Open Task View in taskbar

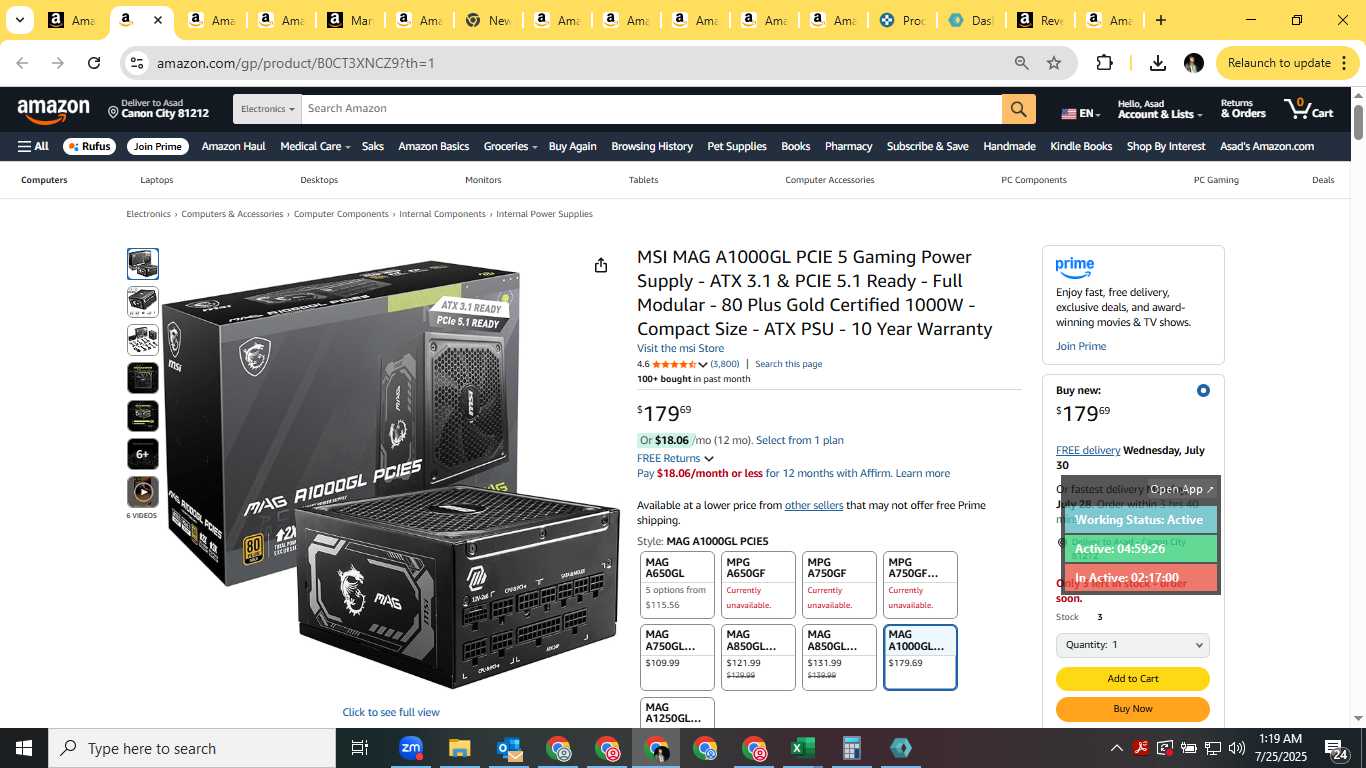pos(360,748)
